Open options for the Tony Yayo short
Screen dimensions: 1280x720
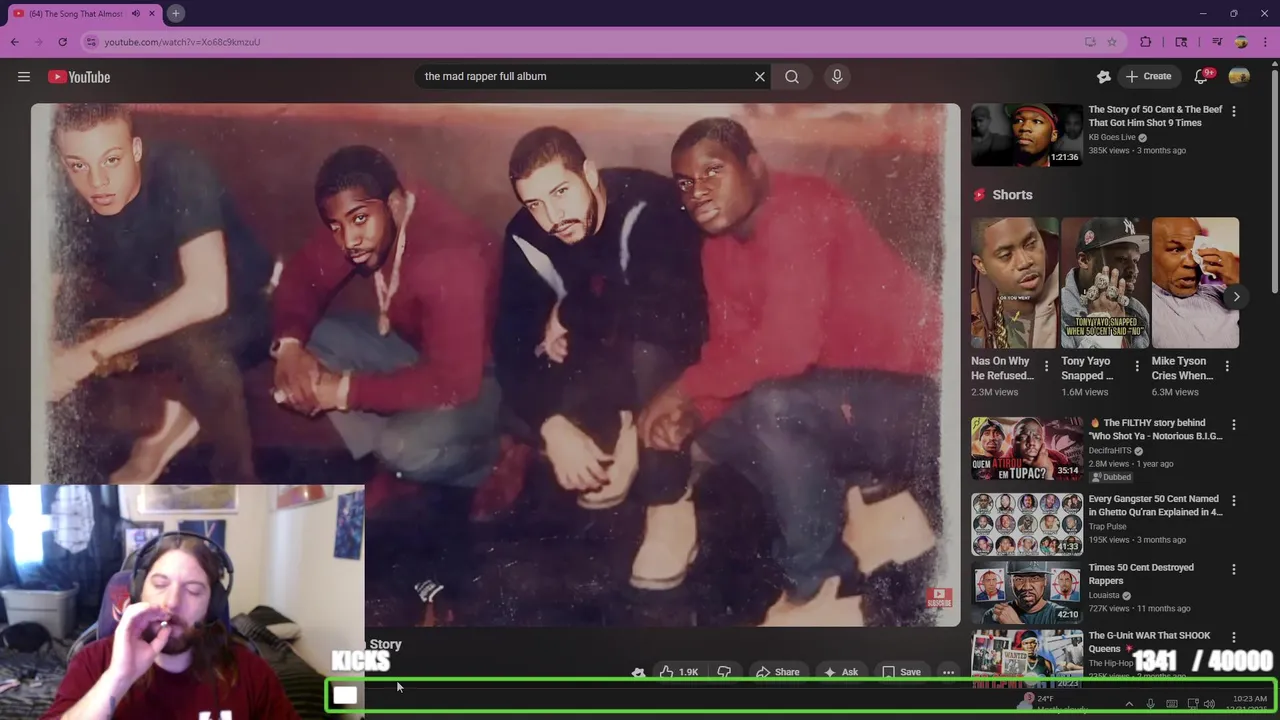(1137, 366)
